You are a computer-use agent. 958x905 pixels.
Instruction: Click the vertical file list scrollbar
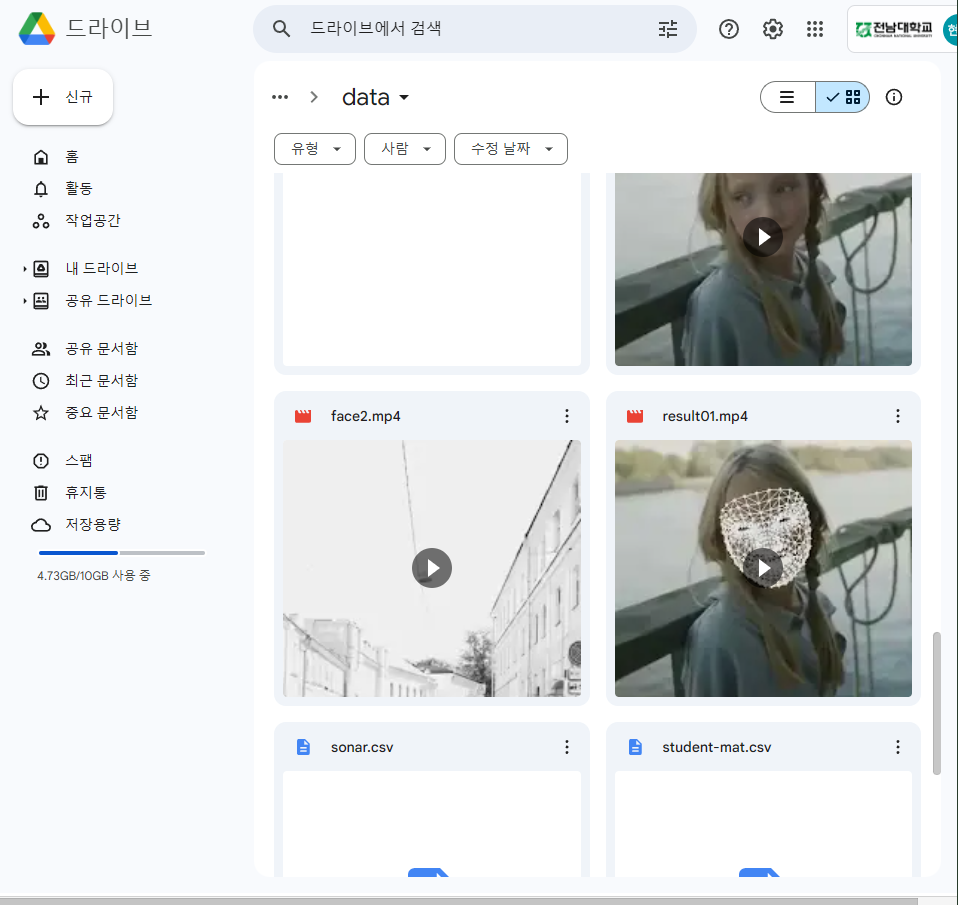[937, 703]
